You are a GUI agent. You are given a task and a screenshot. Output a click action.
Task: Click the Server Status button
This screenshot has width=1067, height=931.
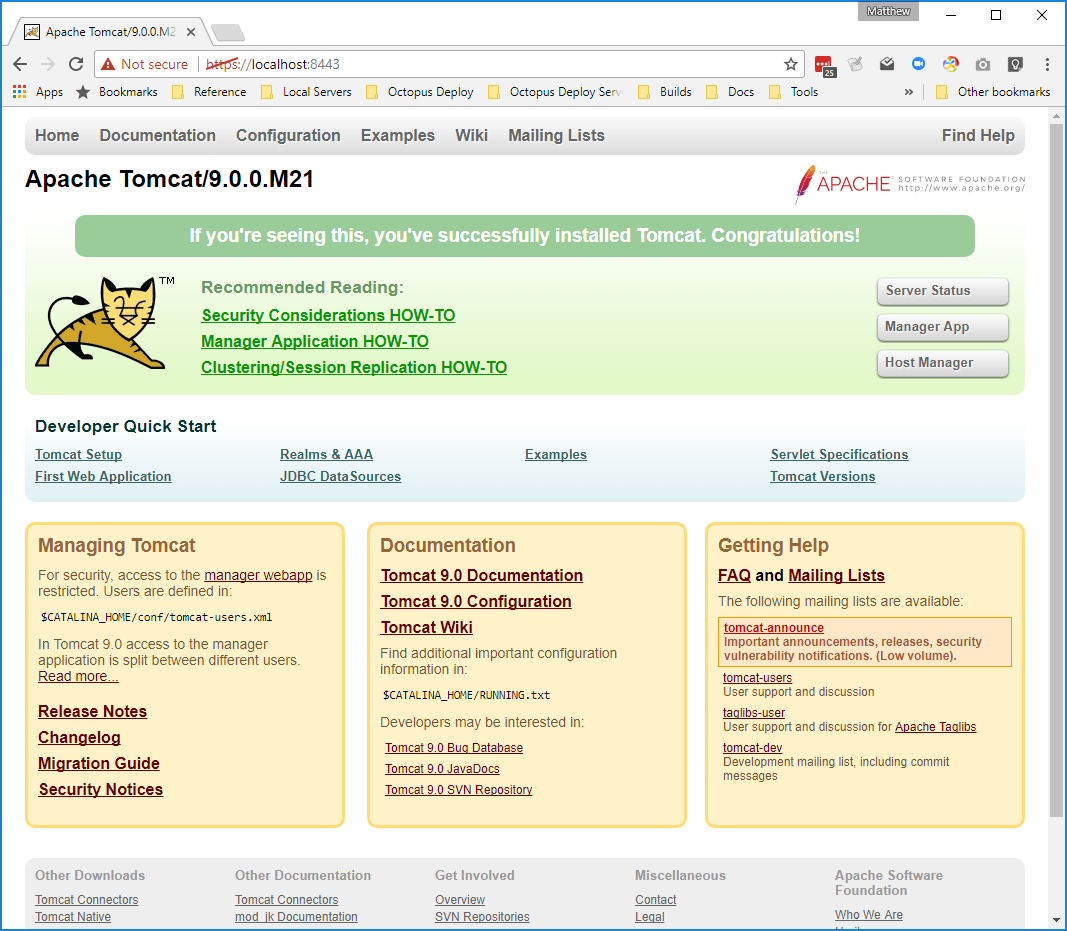941,291
